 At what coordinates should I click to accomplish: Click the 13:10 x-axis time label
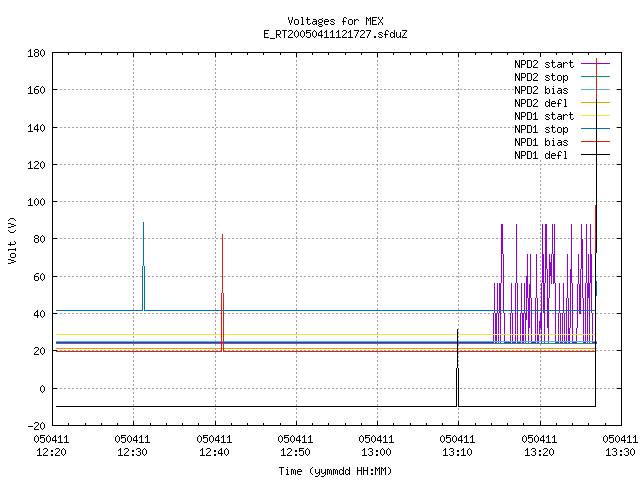457,452
